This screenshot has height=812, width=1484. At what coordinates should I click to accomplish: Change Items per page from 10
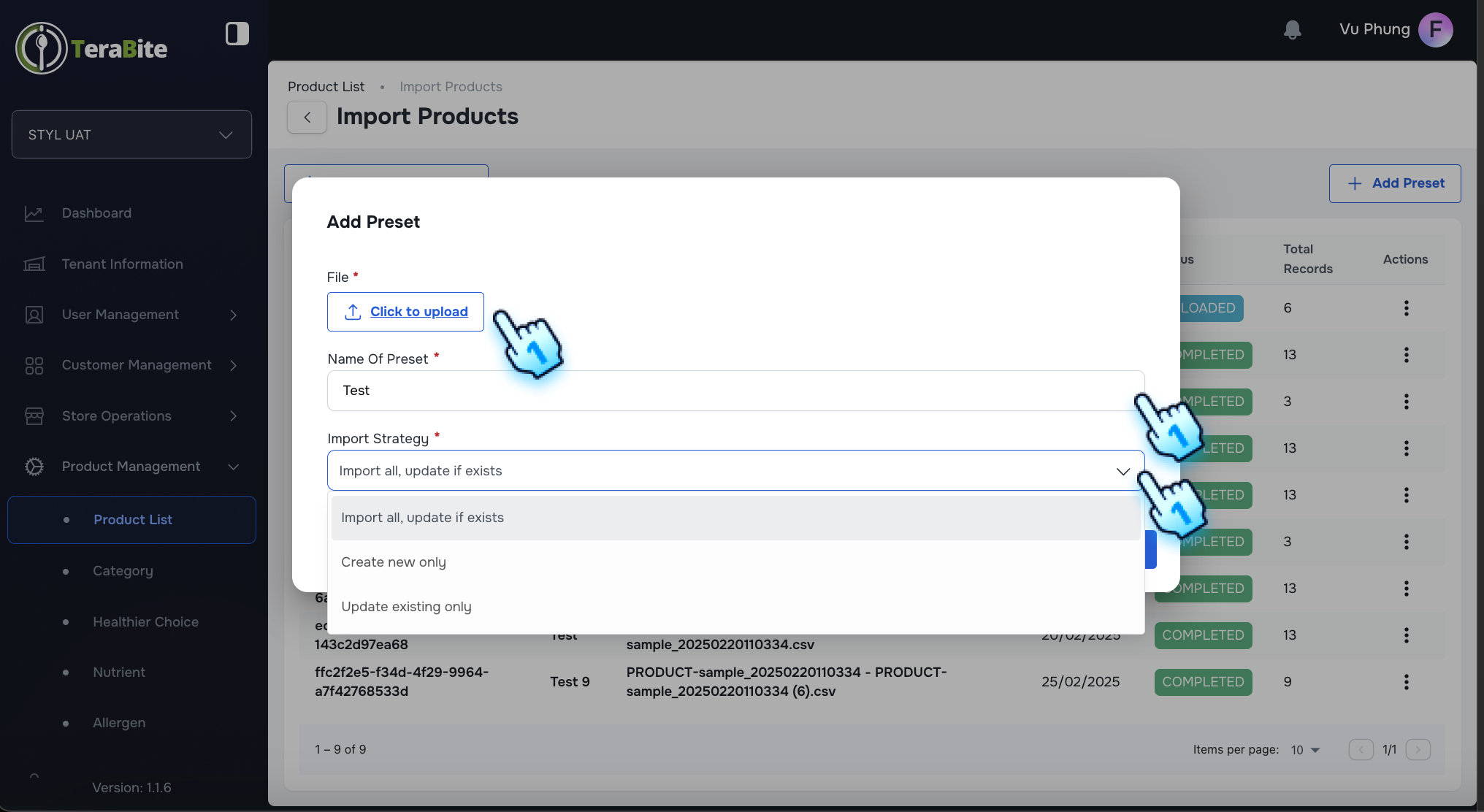point(1306,750)
